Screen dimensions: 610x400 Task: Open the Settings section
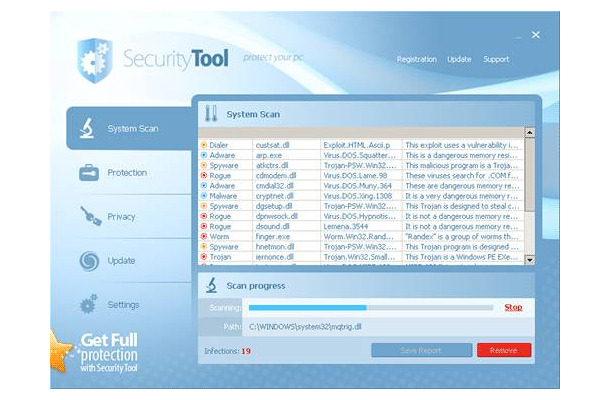(123, 304)
